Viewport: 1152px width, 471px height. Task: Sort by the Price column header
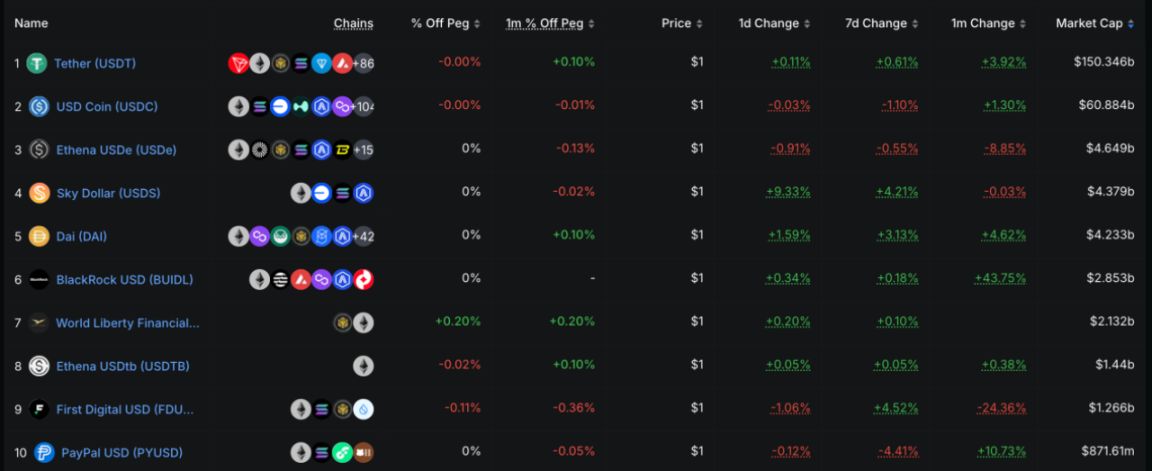682,23
